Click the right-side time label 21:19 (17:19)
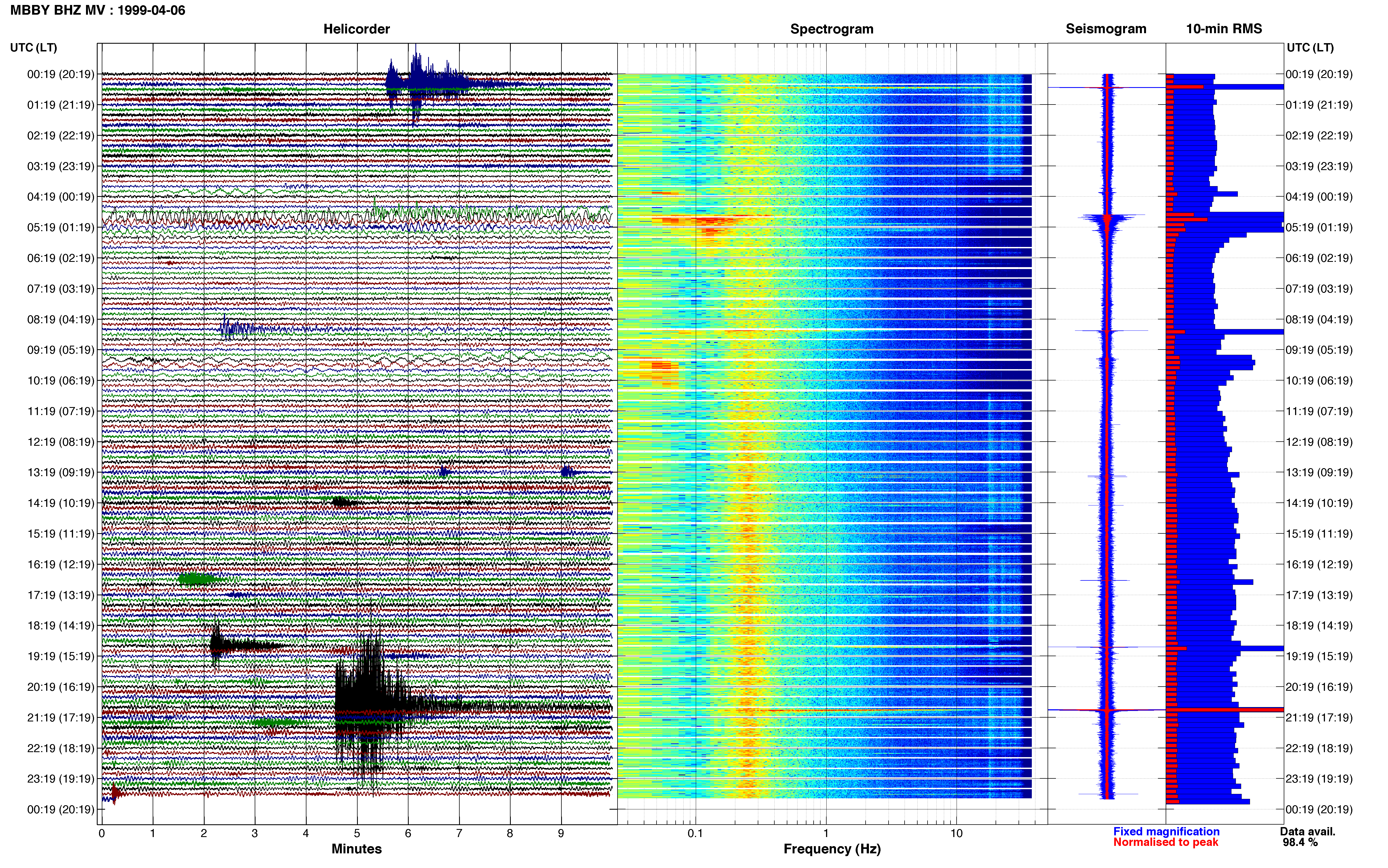 [x=1319, y=718]
